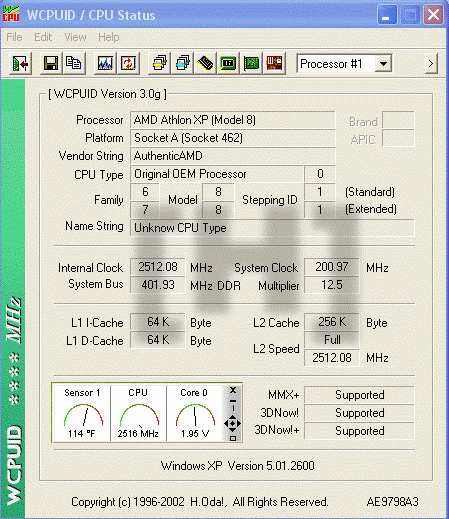Click the green chipset icon
The image size is (449, 519).
228,63
